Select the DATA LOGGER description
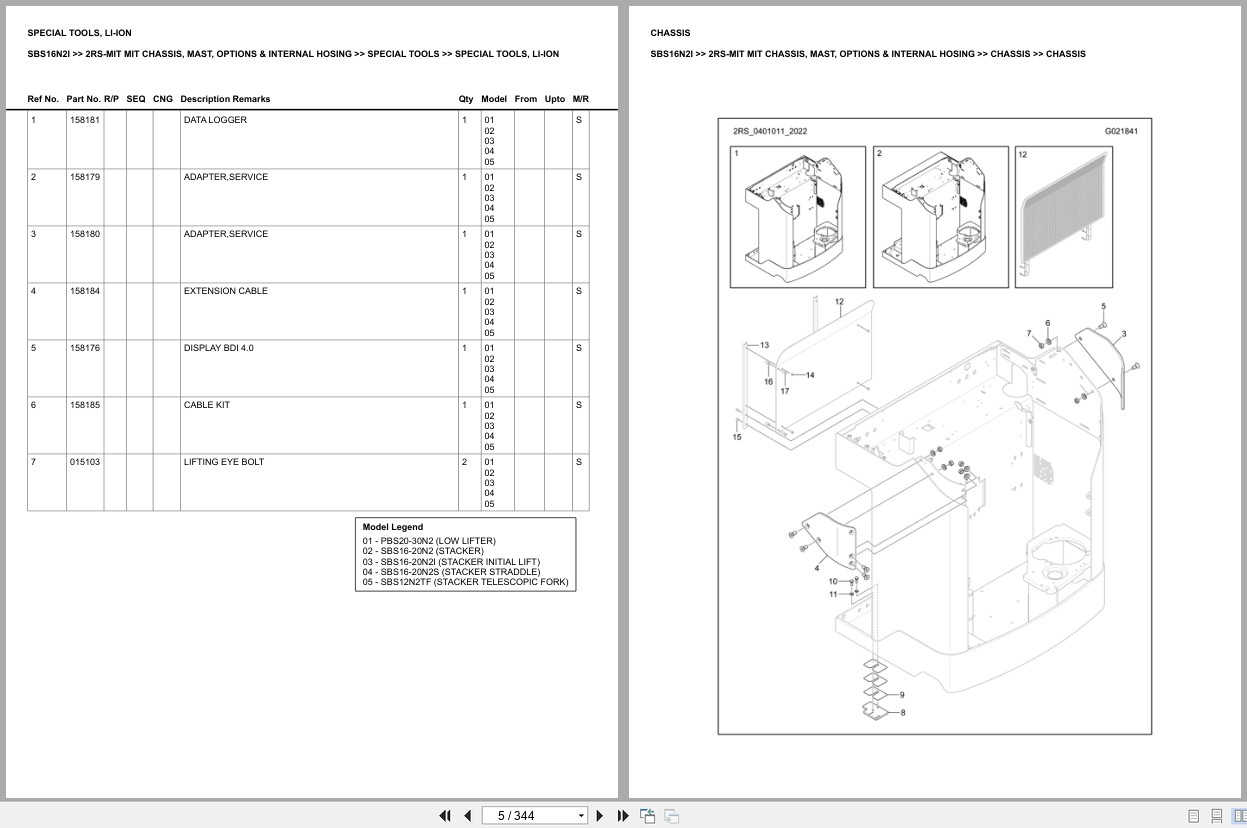The image size is (1247, 828). pos(215,120)
